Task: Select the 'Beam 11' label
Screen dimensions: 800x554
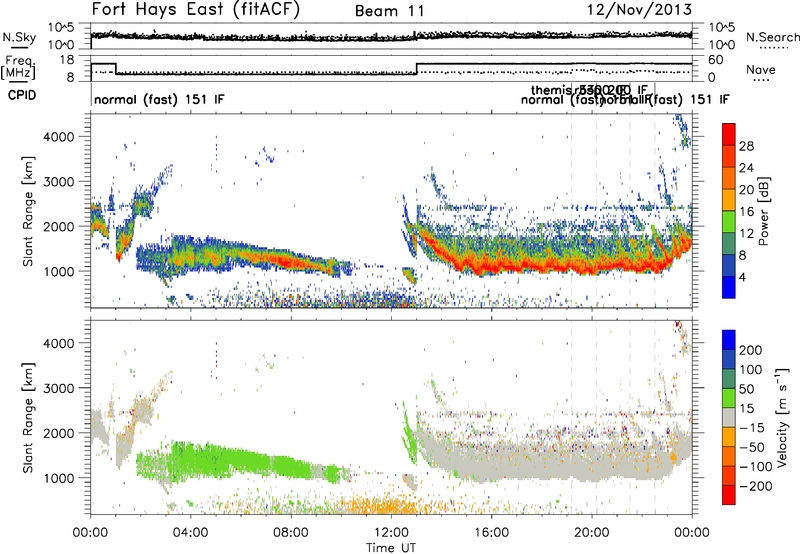Action: coord(390,11)
